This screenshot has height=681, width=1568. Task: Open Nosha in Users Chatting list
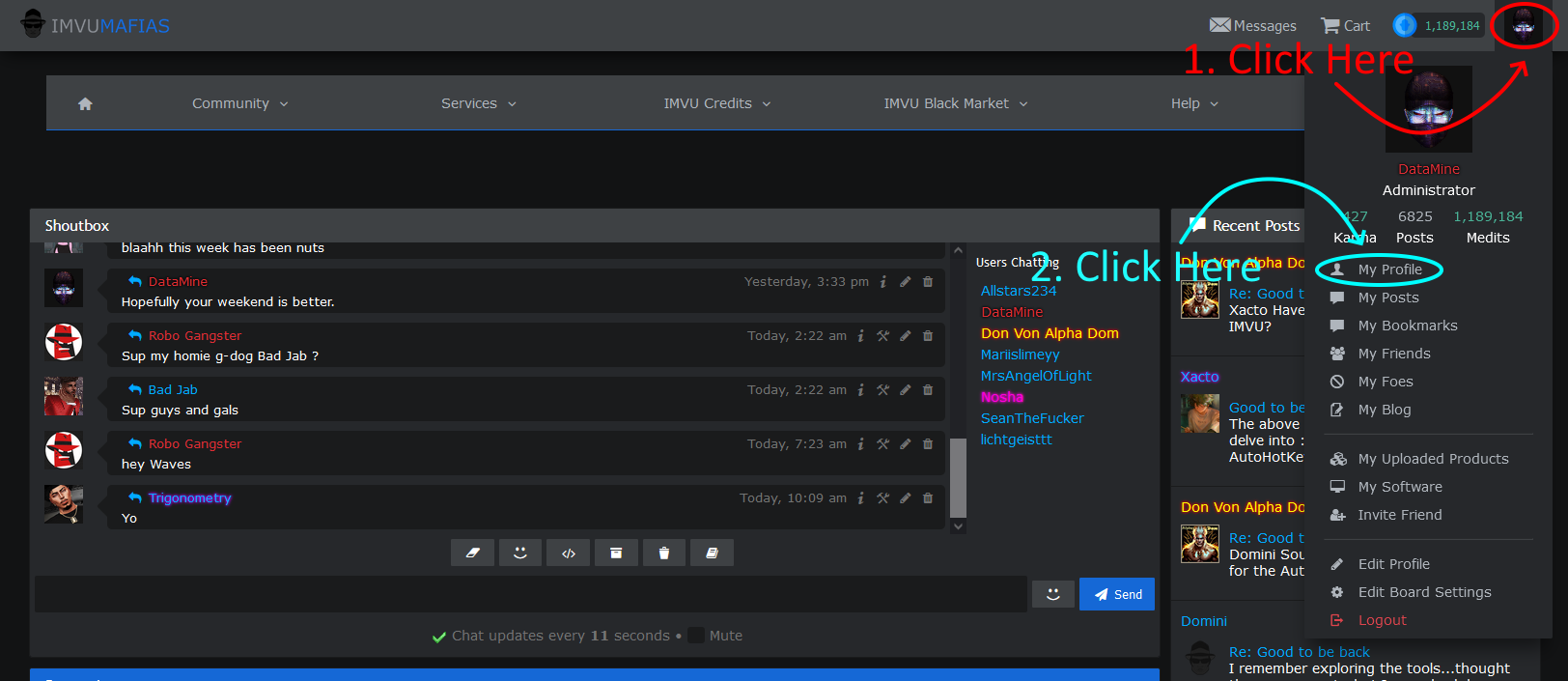click(x=1002, y=397)
